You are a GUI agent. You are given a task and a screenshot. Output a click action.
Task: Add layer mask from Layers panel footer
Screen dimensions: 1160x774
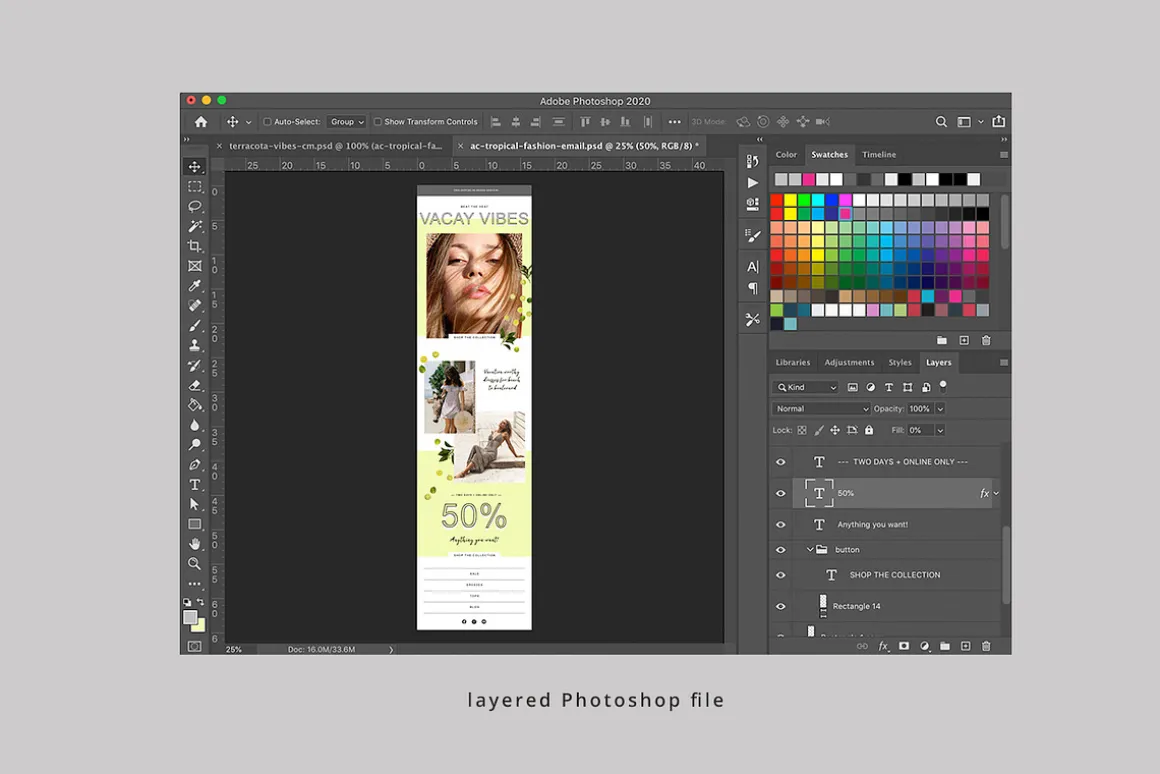point(904,646)
